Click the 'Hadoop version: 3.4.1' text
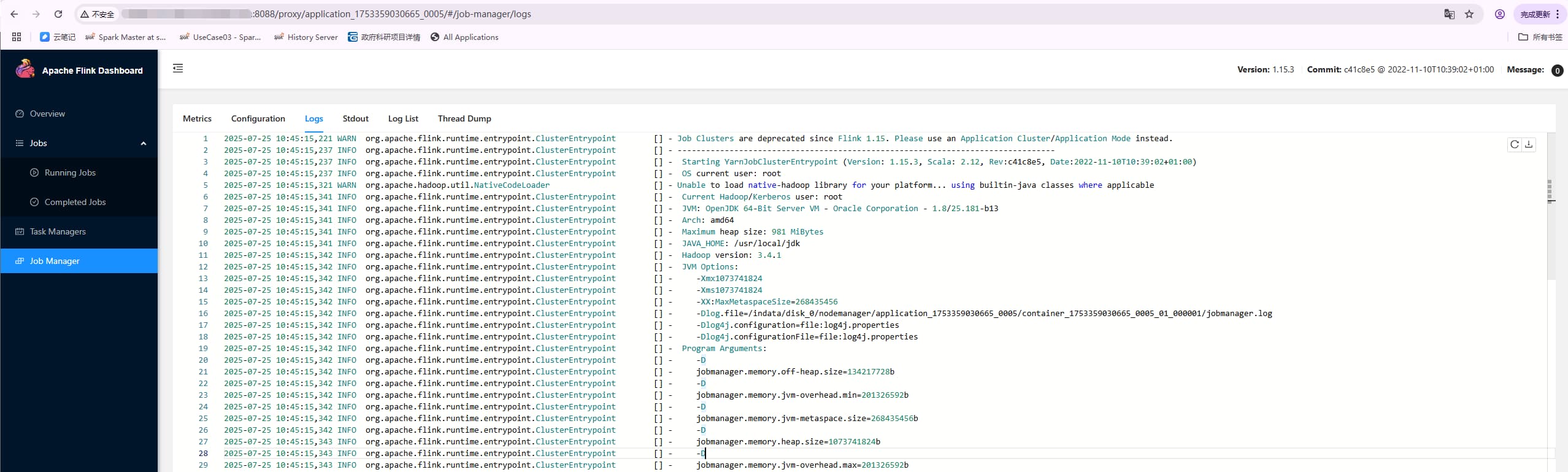 point(731,255)
